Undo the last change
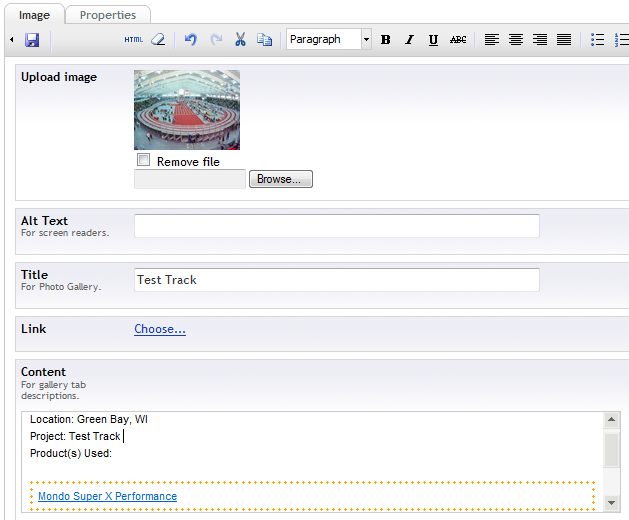 pos(191,40)
